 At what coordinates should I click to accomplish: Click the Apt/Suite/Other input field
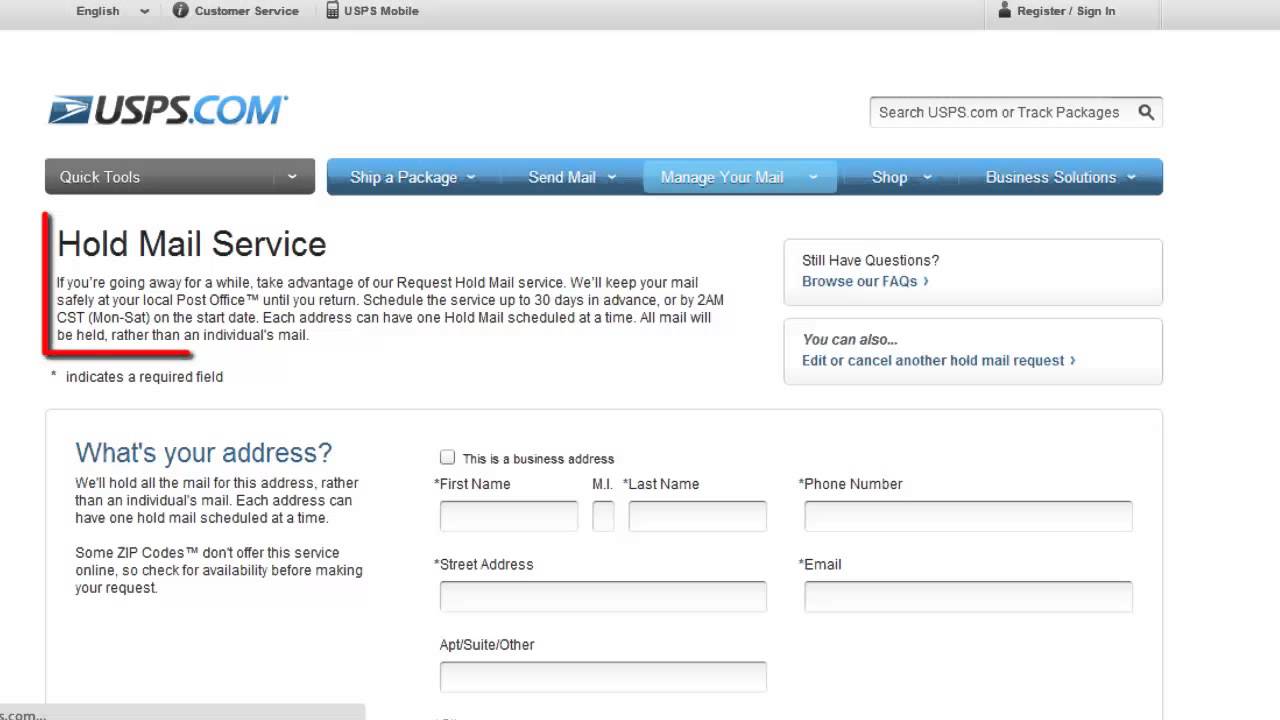[x=603, y=676]
